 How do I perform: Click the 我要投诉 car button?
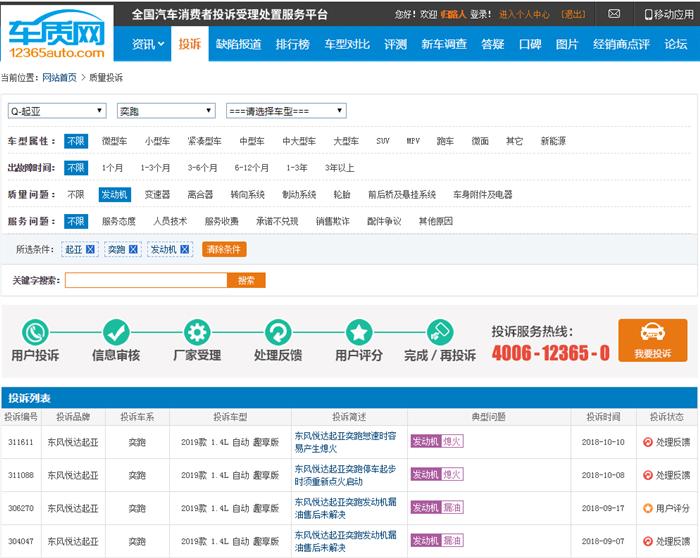click(653, 340)
